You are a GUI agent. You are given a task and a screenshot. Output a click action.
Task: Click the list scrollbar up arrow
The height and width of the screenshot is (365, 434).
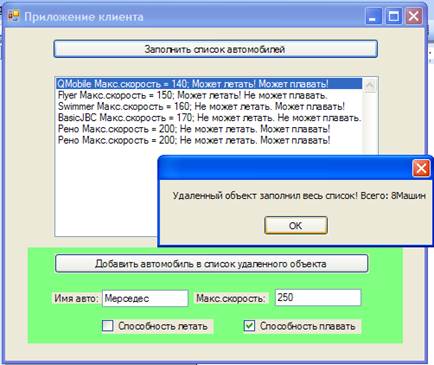click(370, 85)
